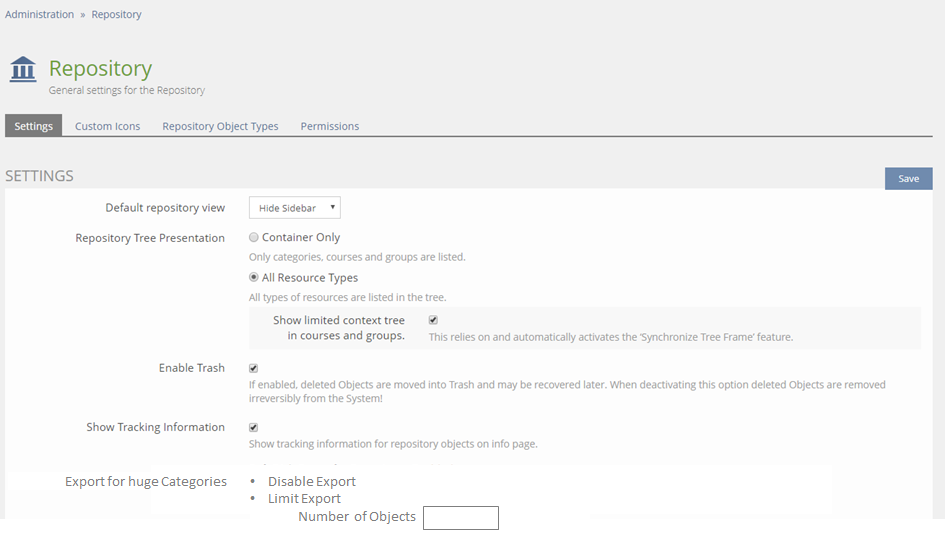This screenshot has height=535, width=945.
Task: Select the Container Only radio button
Action: [x=254, y=238]
